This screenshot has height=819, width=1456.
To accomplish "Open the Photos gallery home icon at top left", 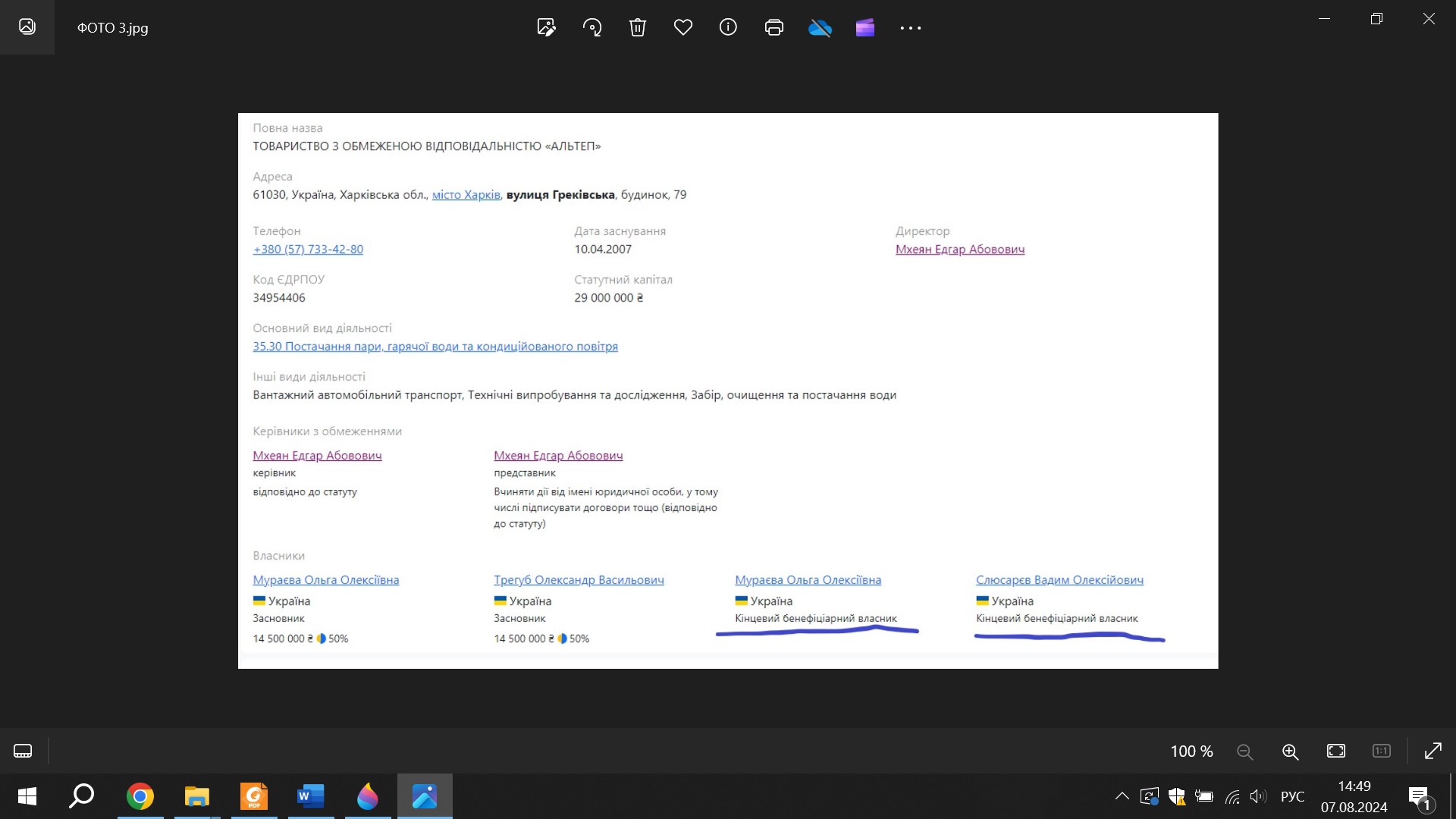I will 27,27.
